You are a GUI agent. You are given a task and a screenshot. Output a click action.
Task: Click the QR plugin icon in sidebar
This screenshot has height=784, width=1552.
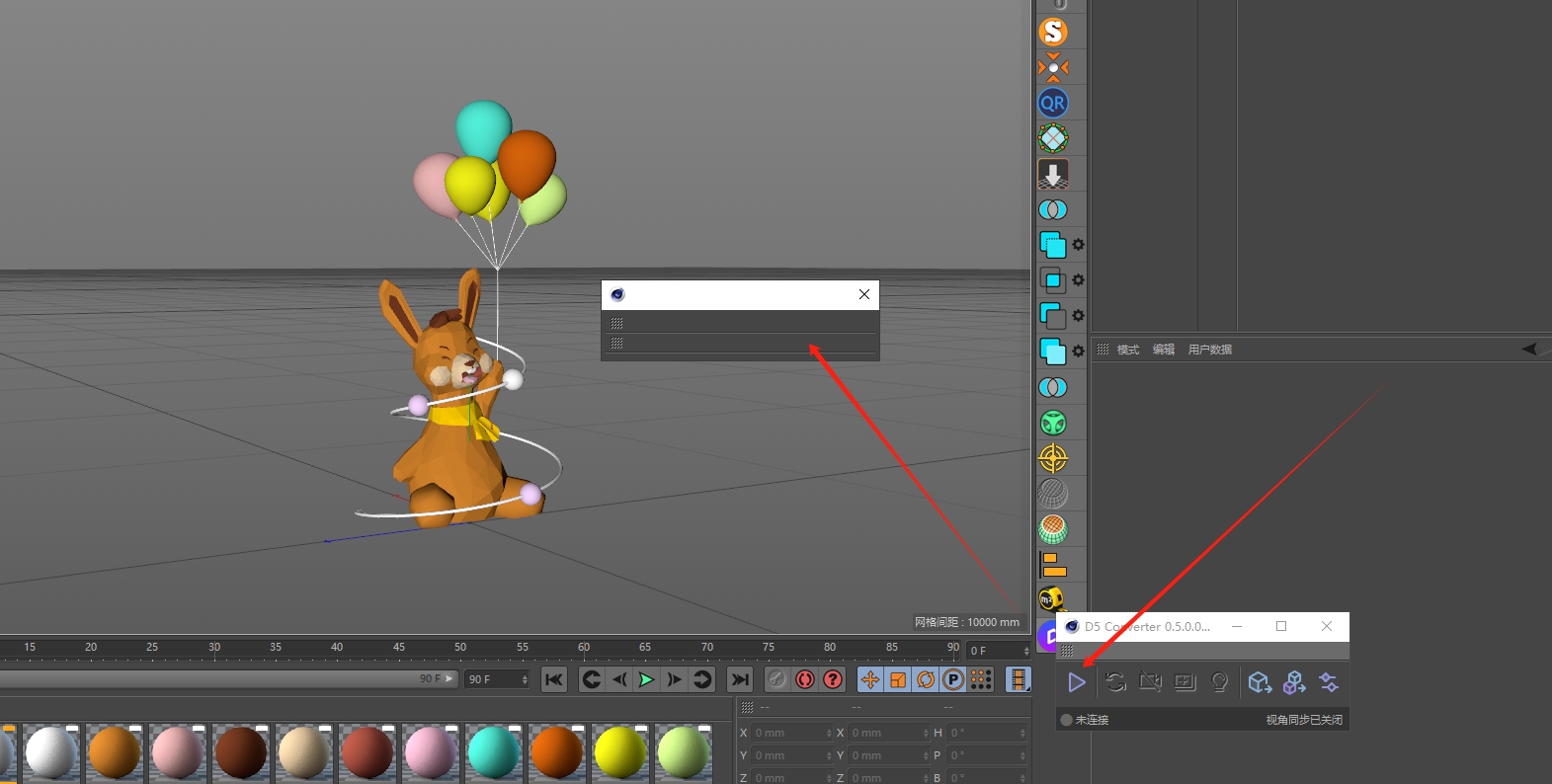(1053, 103)
